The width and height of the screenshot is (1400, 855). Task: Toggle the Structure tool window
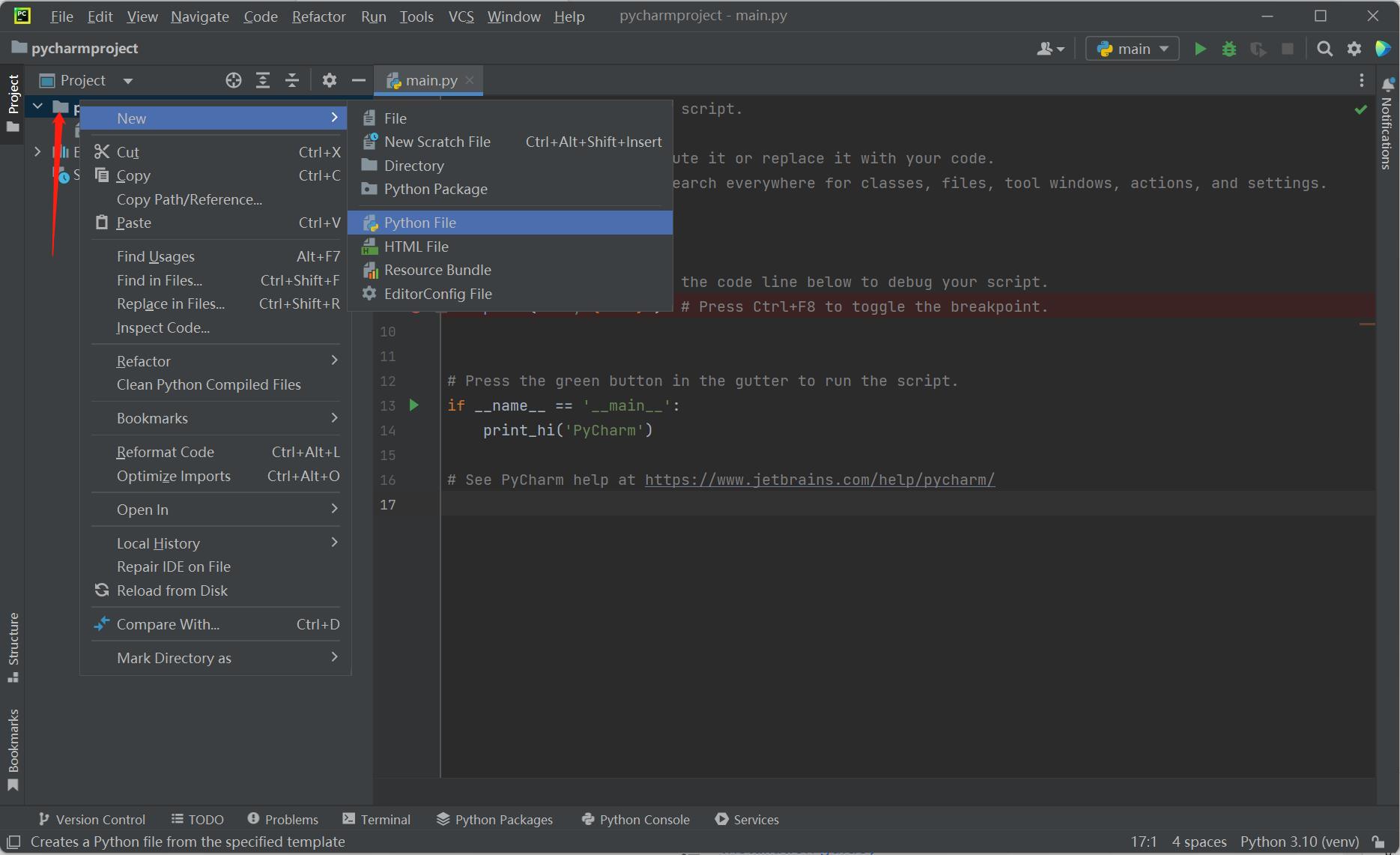click(x=13, y=646)
